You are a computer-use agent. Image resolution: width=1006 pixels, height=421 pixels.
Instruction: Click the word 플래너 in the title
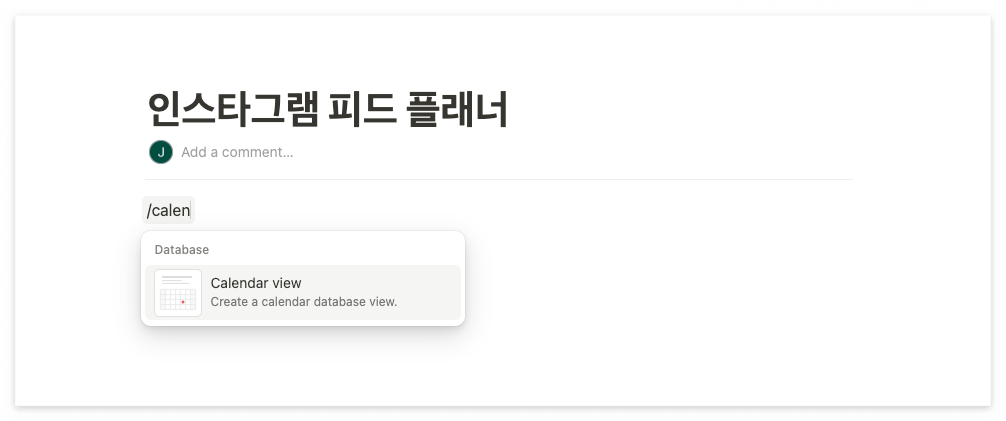coord(457,110)
